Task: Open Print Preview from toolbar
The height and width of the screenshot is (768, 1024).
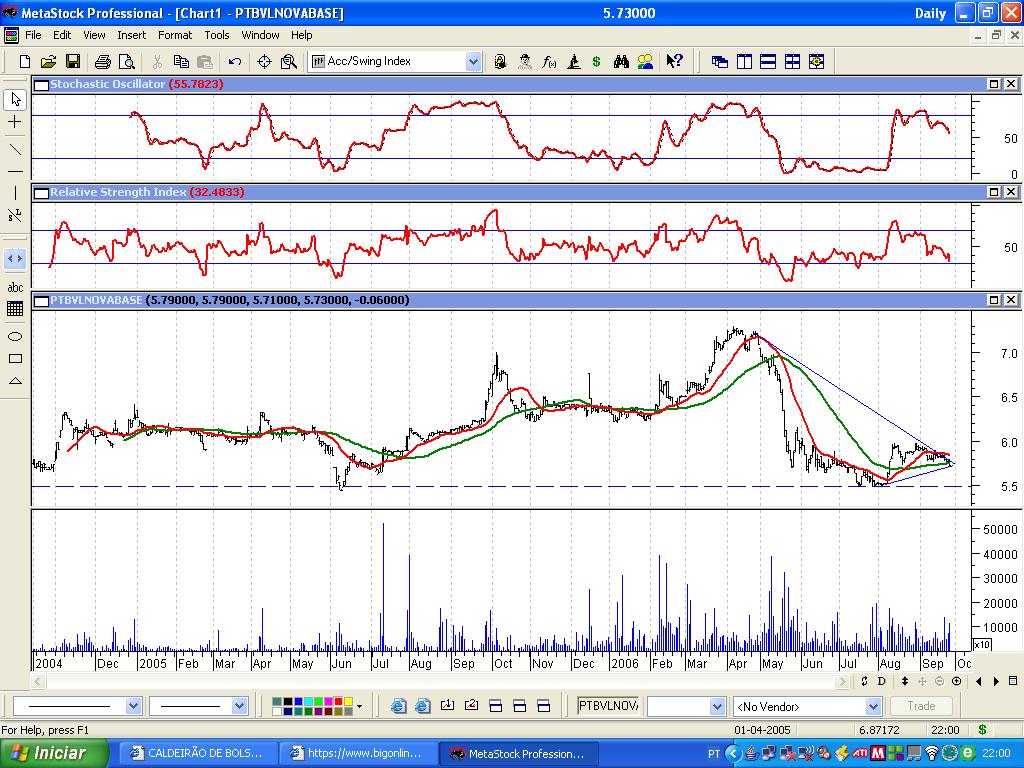Action: [x=125, y=62]
